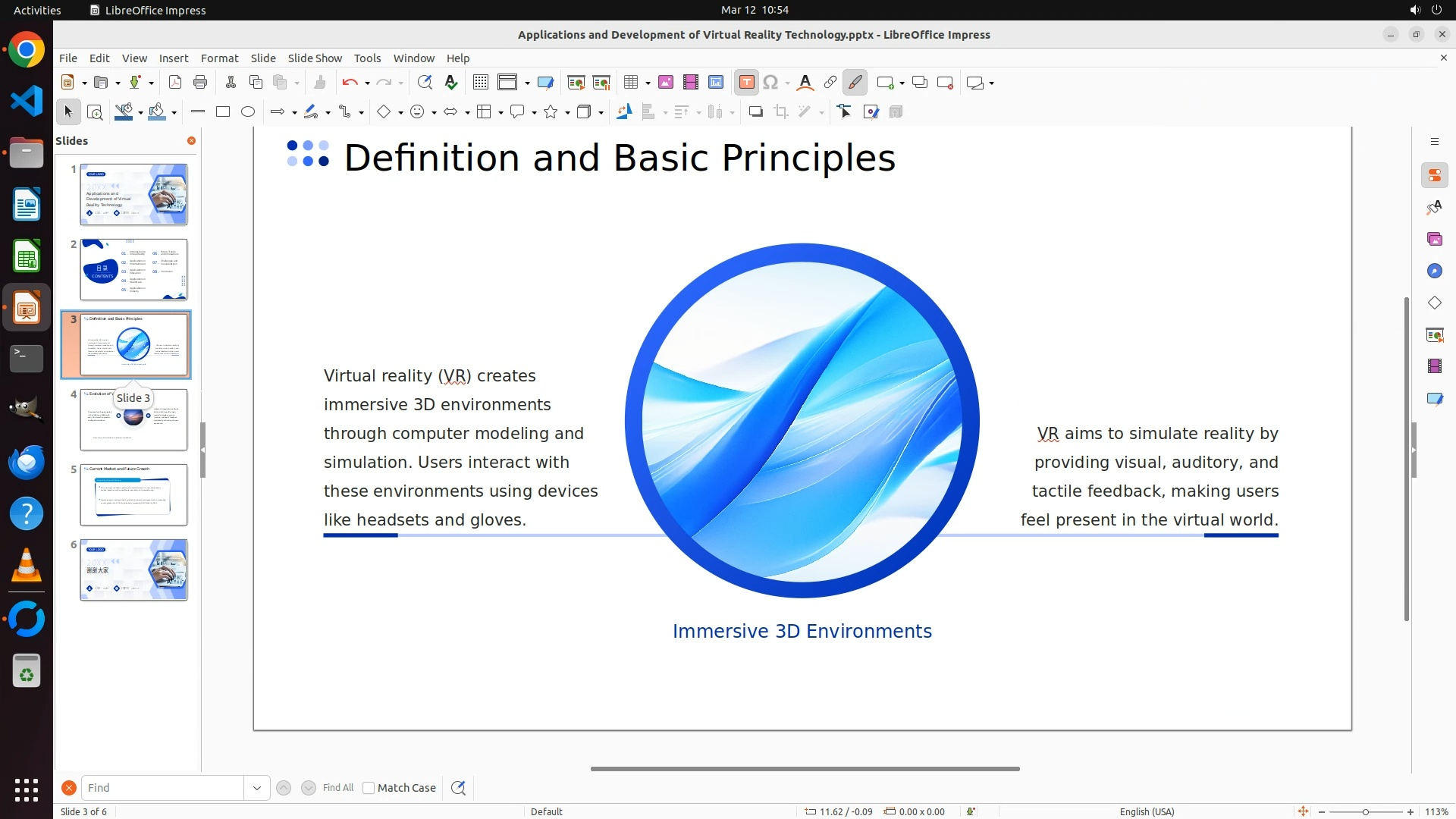Click the Start from First Slide icon
This screenshot has width=1456, height=819.
point(576,83)
